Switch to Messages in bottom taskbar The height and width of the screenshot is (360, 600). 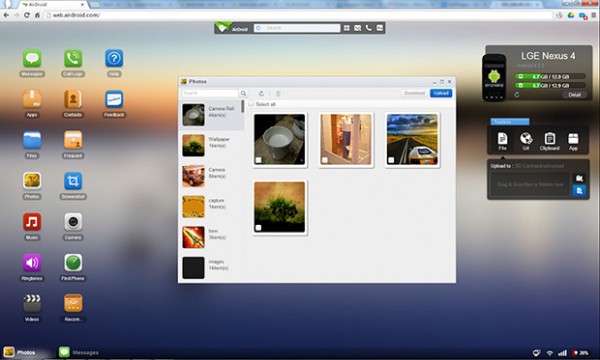(x=79, y=352)
